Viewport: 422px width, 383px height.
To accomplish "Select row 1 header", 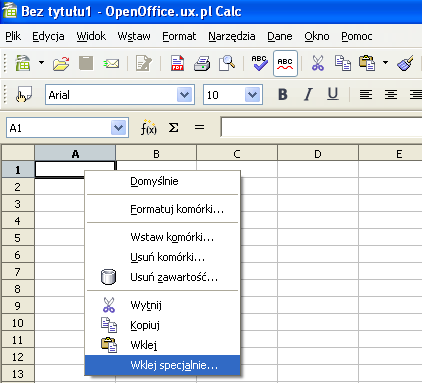I will pyautogui.click(x=18, y=170).
